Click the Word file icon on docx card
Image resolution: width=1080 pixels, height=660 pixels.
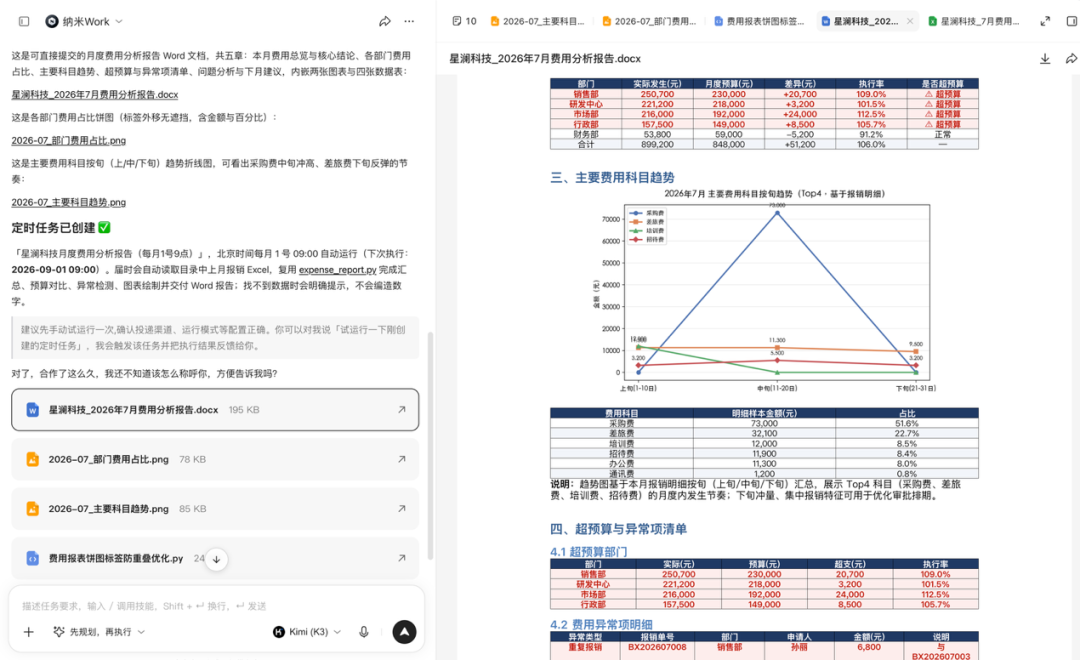32,410
